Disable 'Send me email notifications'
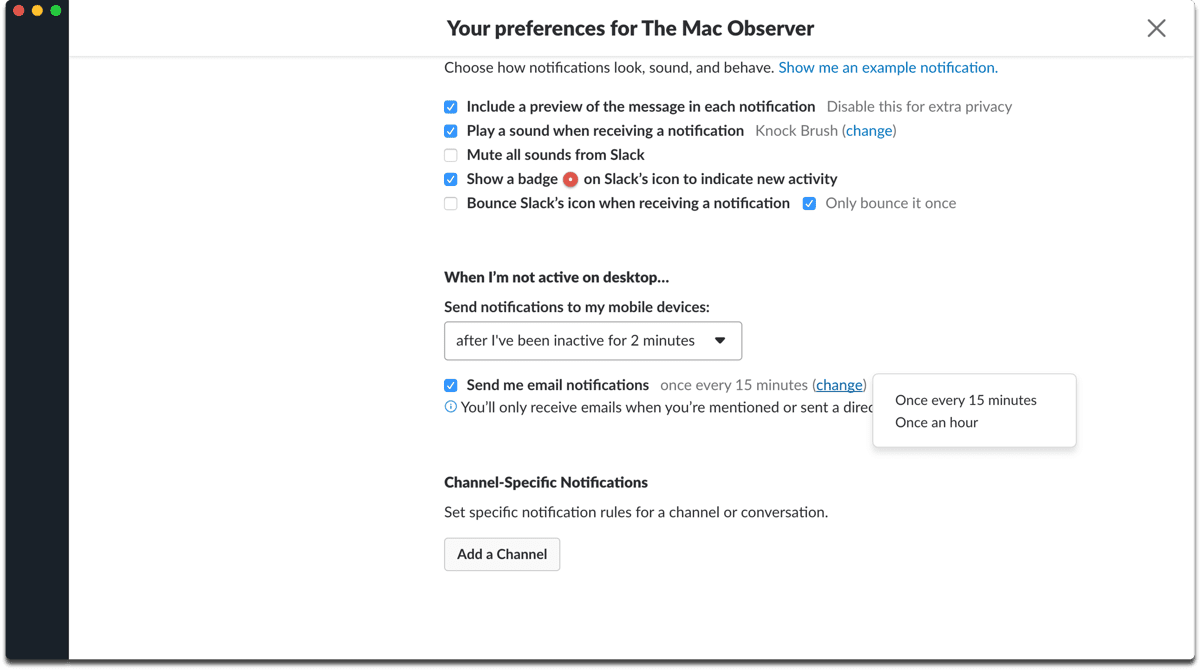This screenshot has height=670, width=1200. 450,384
